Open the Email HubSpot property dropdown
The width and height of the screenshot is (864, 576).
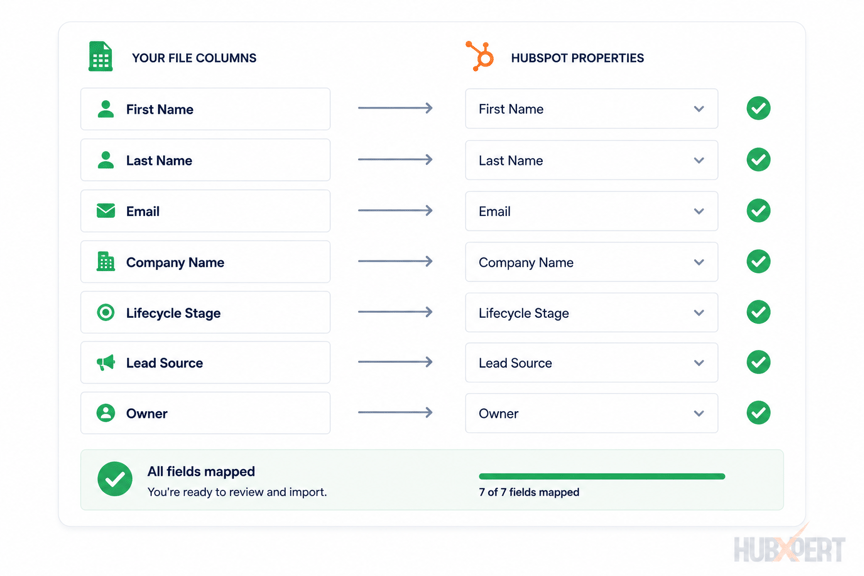click(591, 211)
